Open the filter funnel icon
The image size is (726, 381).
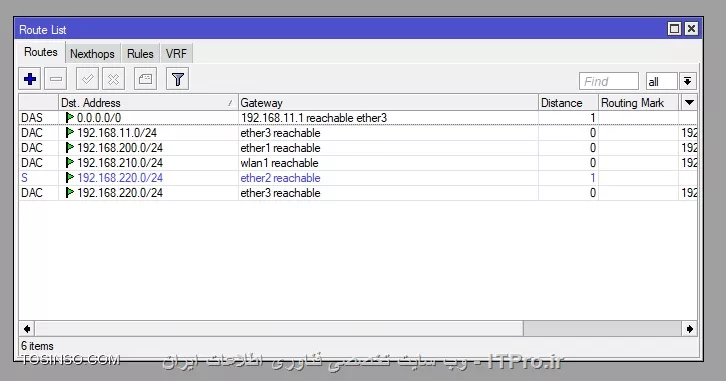[x=177, y=79]
